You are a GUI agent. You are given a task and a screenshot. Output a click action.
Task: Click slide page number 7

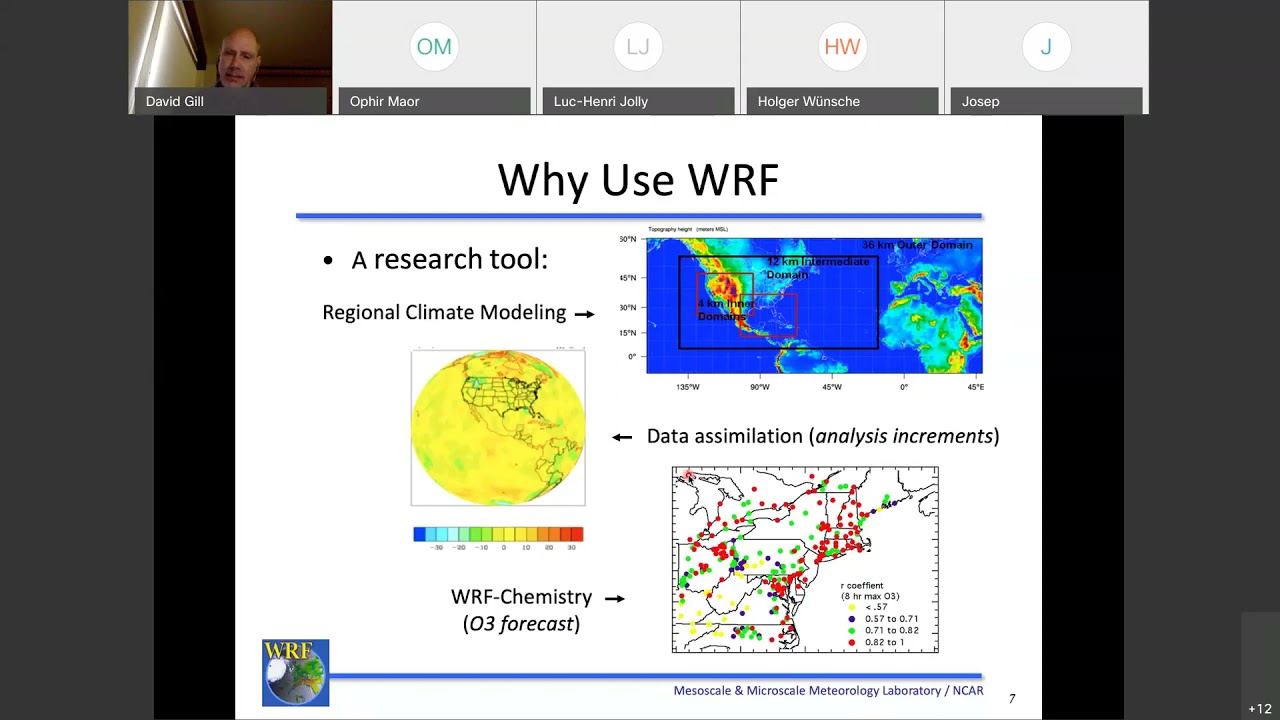1012,699
